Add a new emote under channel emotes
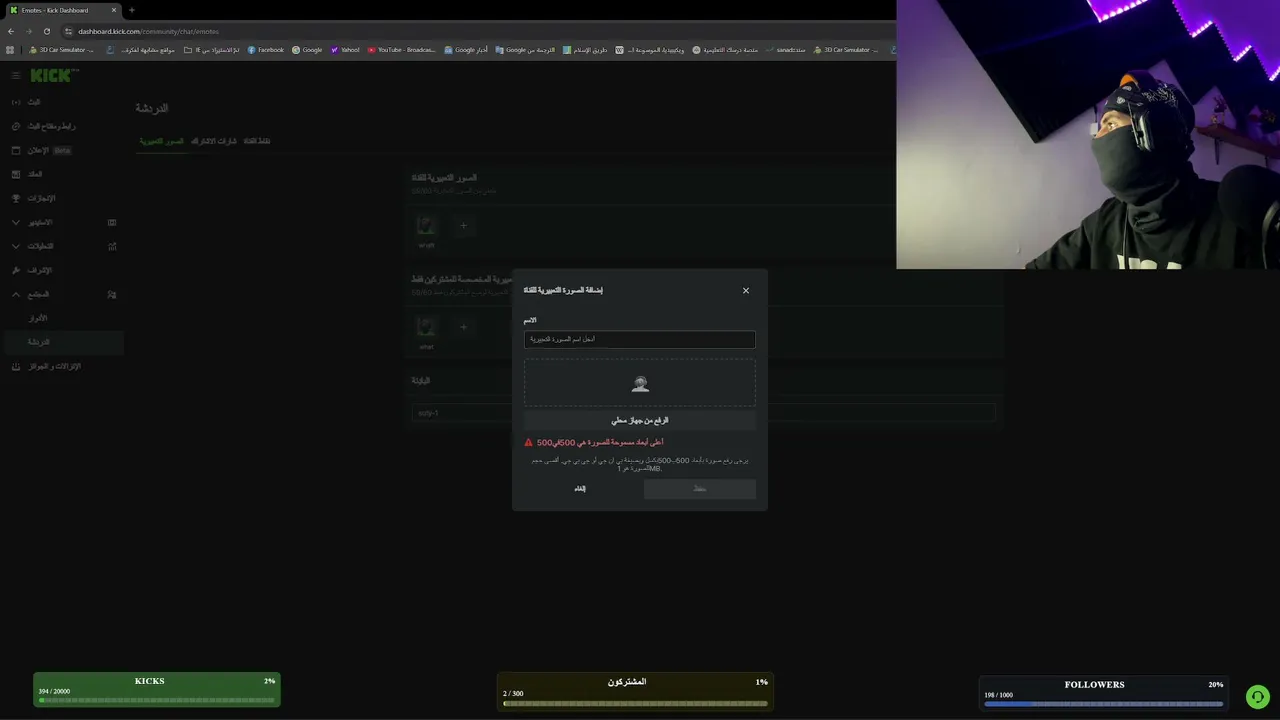This screenshot has width=1280, height=720. [x=463, y=226]
